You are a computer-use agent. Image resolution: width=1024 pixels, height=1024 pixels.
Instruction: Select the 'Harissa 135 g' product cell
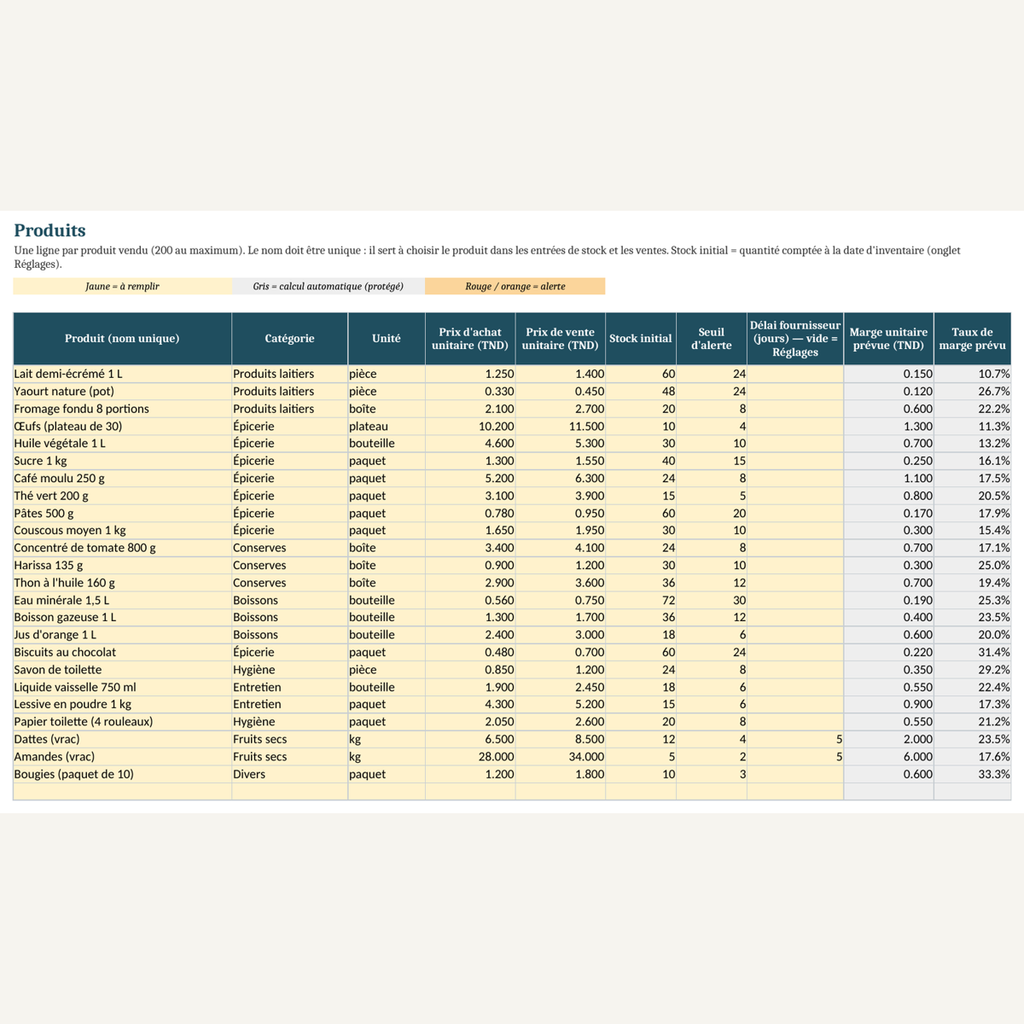coord(122,565)
